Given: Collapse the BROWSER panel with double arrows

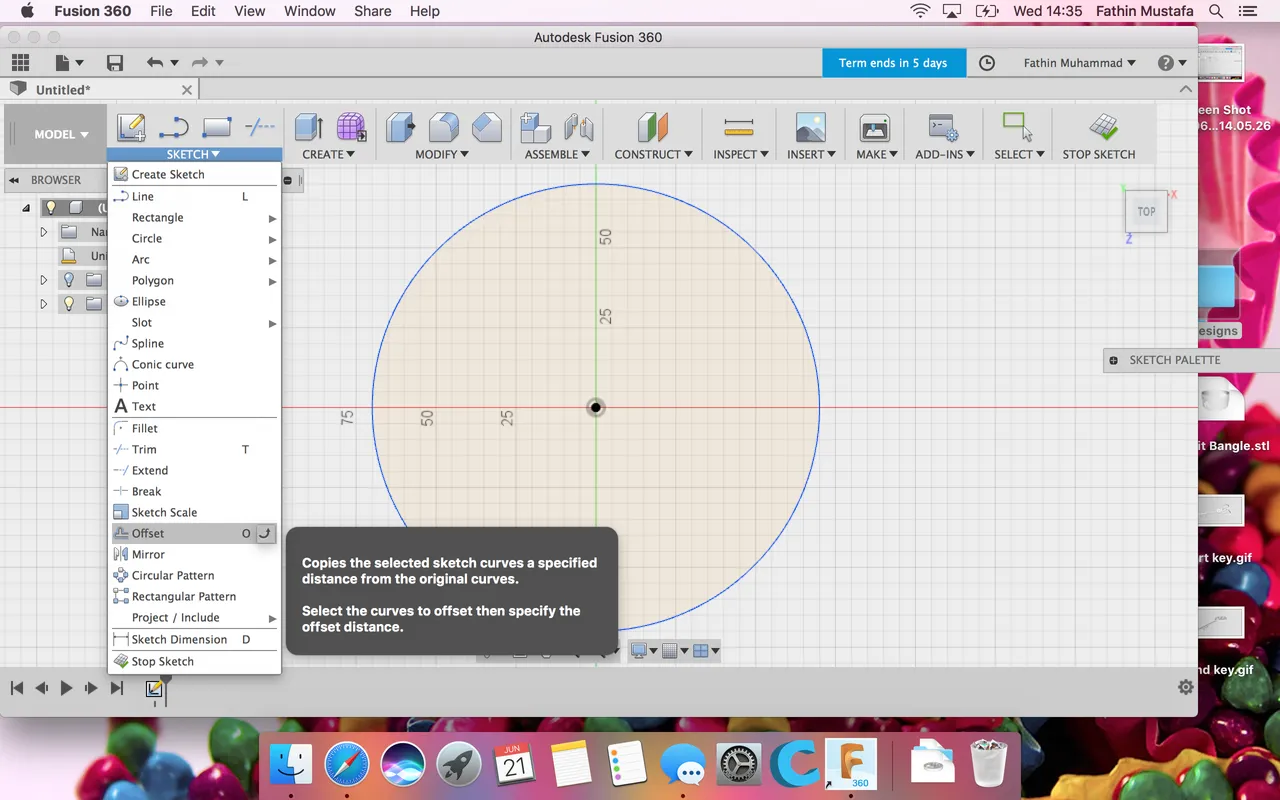Looking at the screenshot, I should (x=15, y=180).
